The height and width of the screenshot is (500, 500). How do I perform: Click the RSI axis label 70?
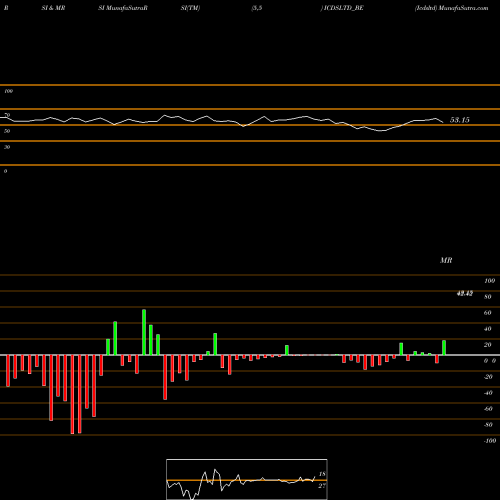[x=7, y=115]
